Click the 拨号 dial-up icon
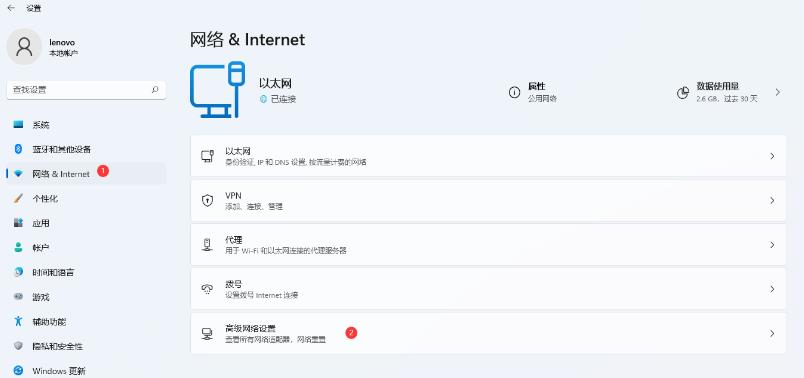 pos(207,289)
